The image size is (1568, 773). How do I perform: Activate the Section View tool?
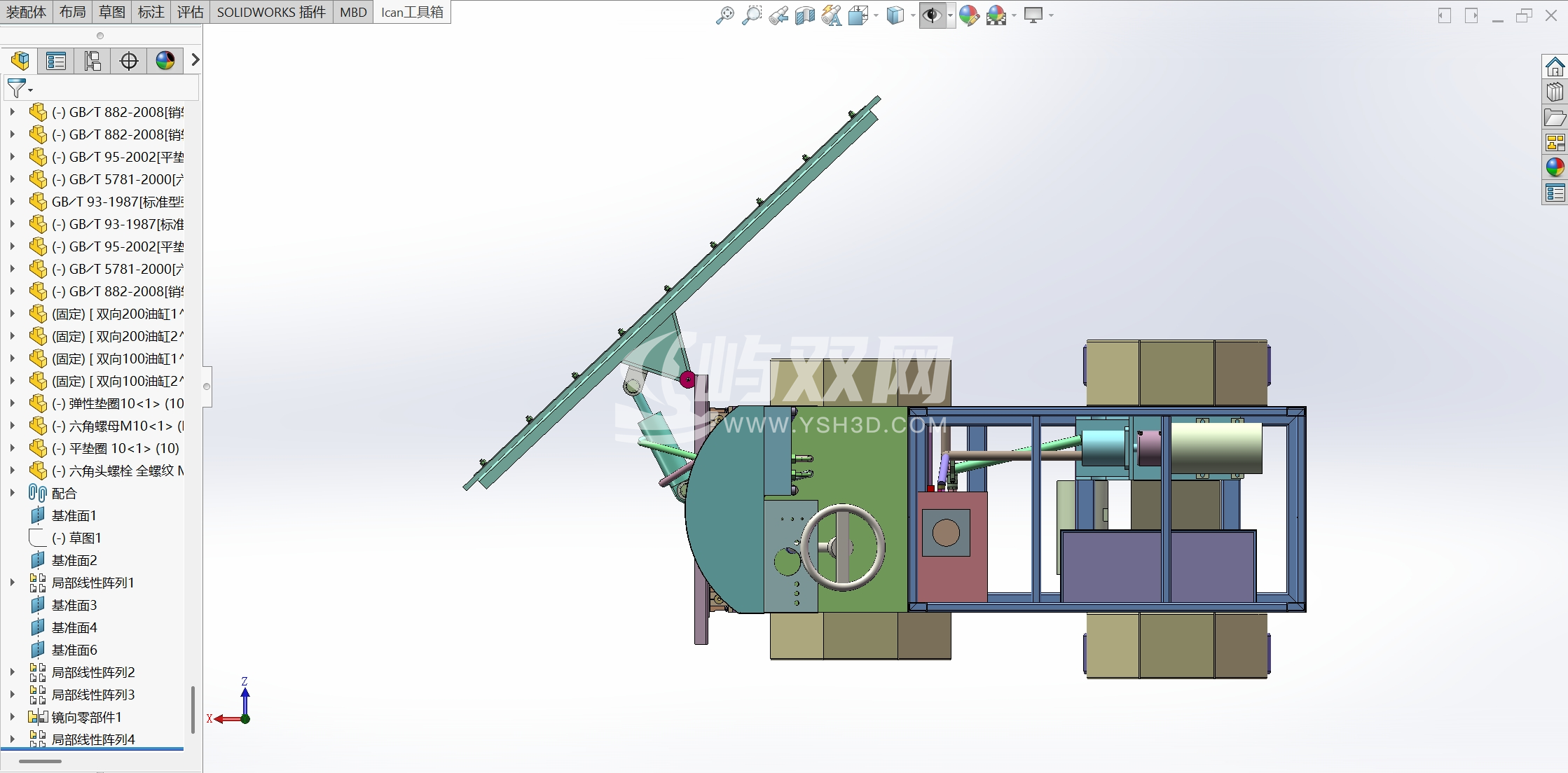point(804,15)
